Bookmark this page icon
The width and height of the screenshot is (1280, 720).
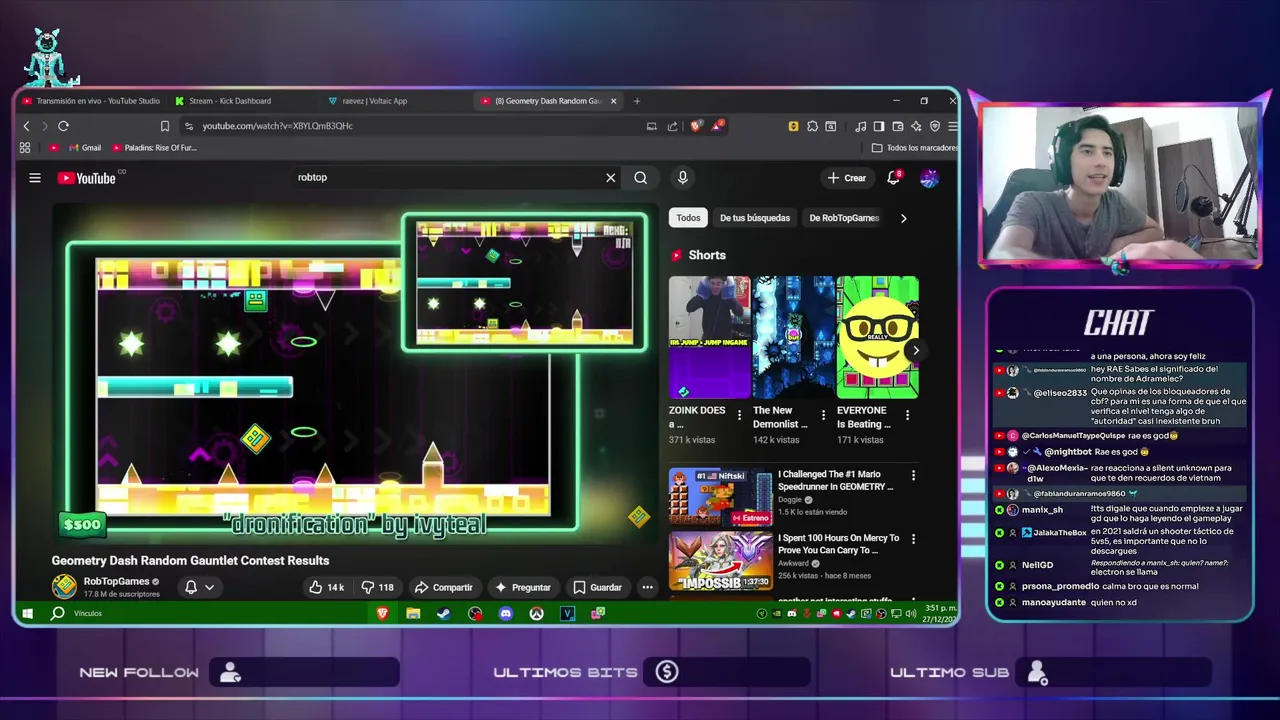pos(165,126)
